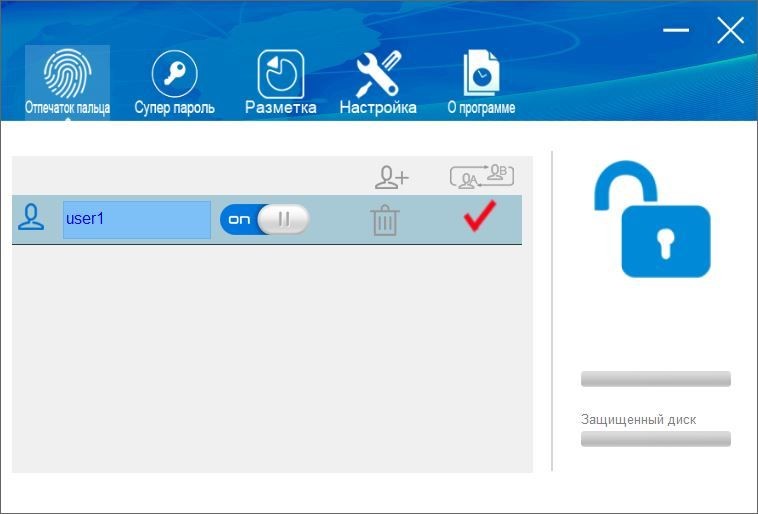Close the application window

(x=730, y=30)
